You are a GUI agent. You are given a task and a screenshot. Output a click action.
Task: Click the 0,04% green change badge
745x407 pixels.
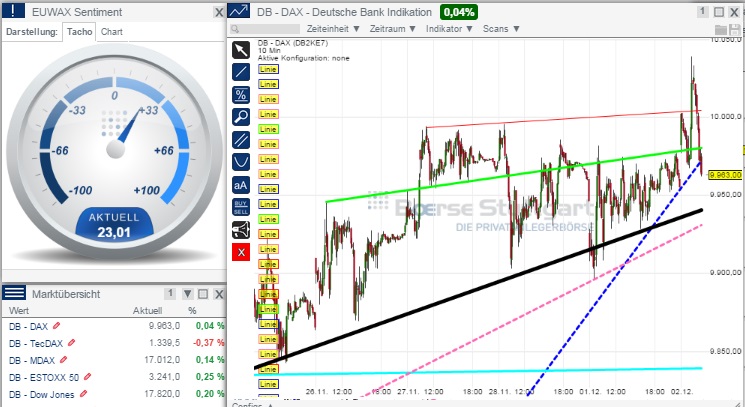click(458, 12)
